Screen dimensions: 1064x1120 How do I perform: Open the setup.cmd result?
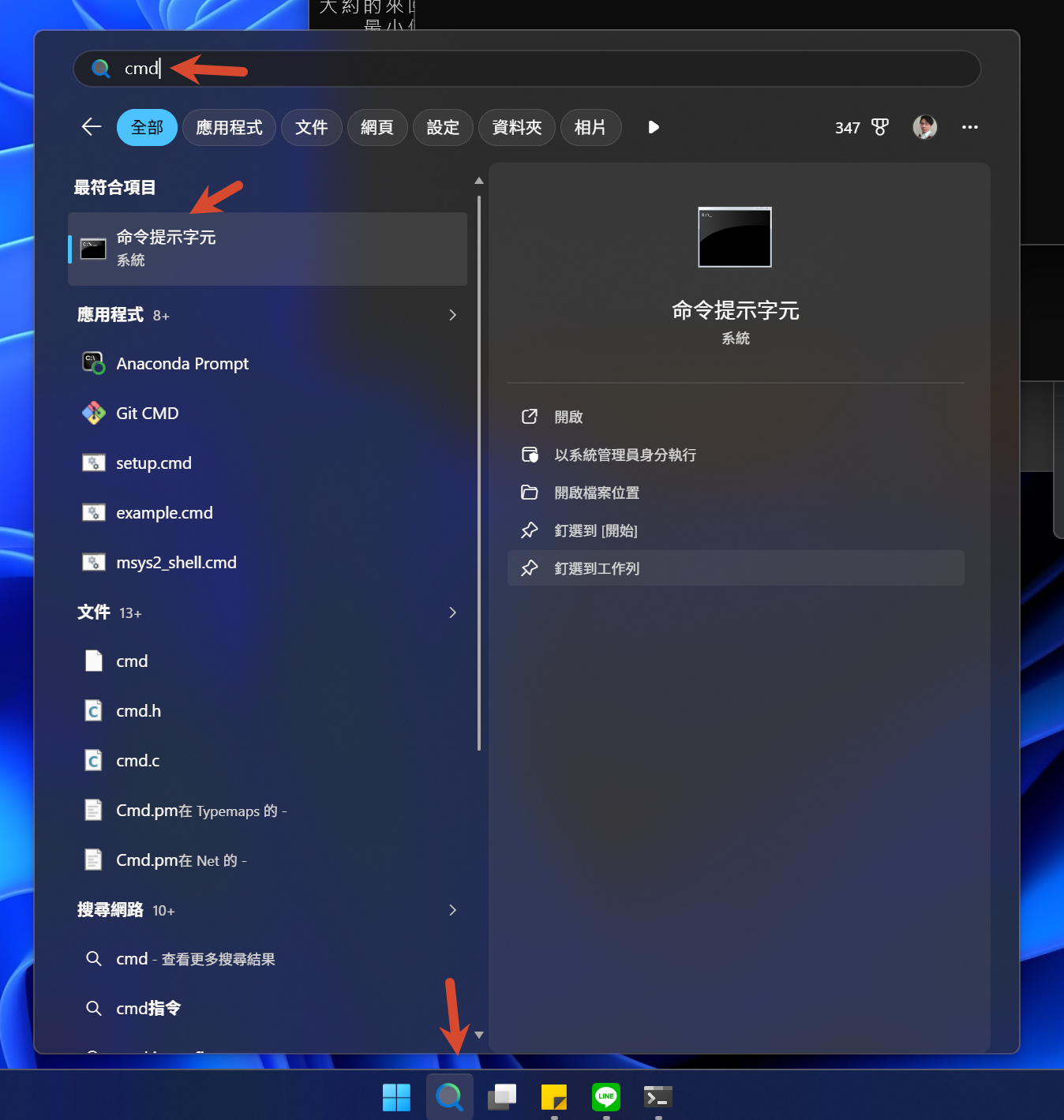tap(268, 463)
